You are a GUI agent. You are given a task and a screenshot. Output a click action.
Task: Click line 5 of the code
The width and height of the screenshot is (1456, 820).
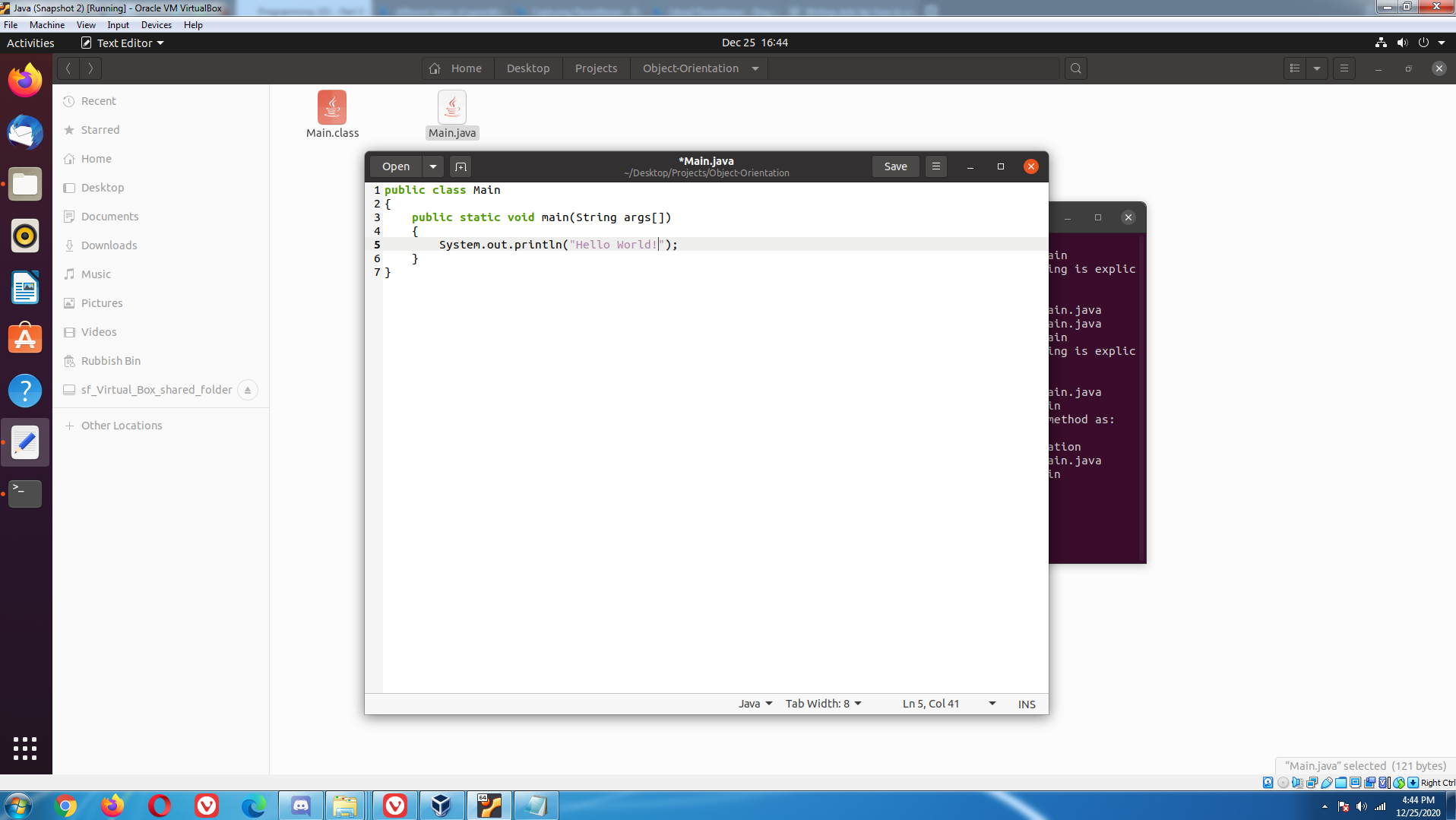[x=707, y=245]
